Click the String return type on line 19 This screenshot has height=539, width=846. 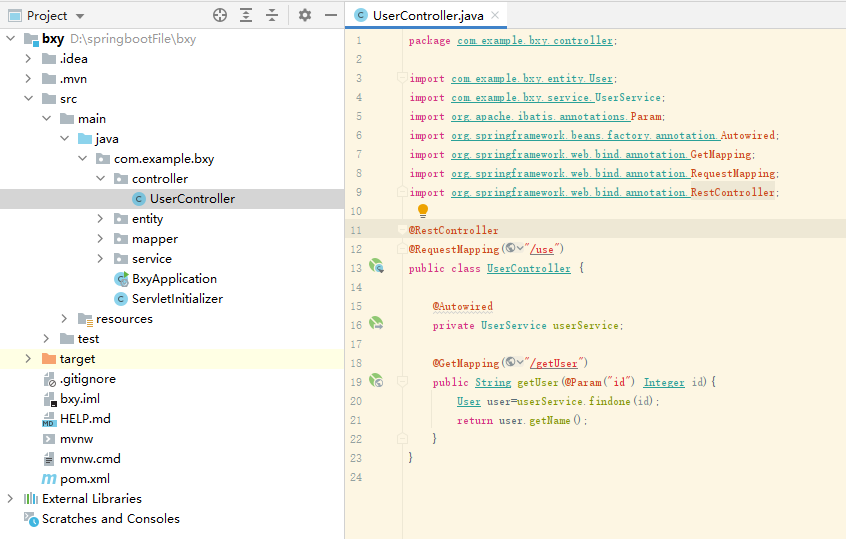[493, 382]
